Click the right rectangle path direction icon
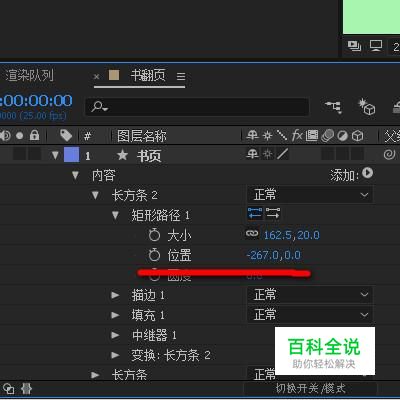 point(273,213)
